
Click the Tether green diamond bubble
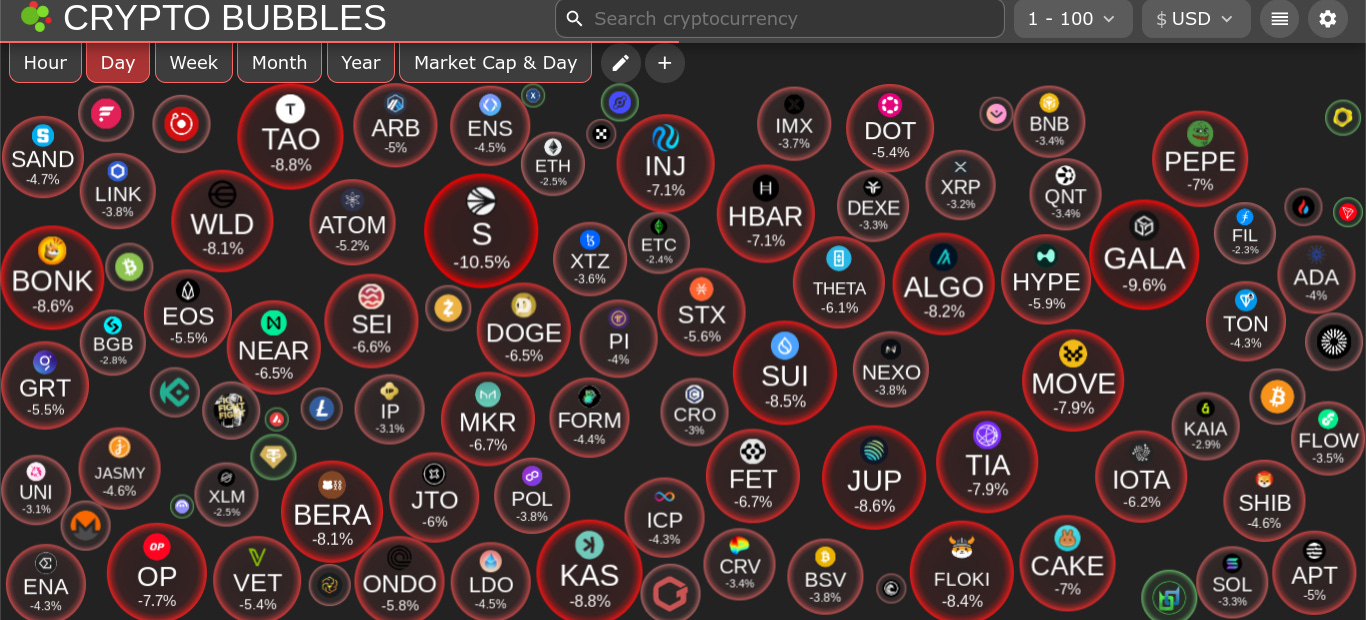point(273,457)
